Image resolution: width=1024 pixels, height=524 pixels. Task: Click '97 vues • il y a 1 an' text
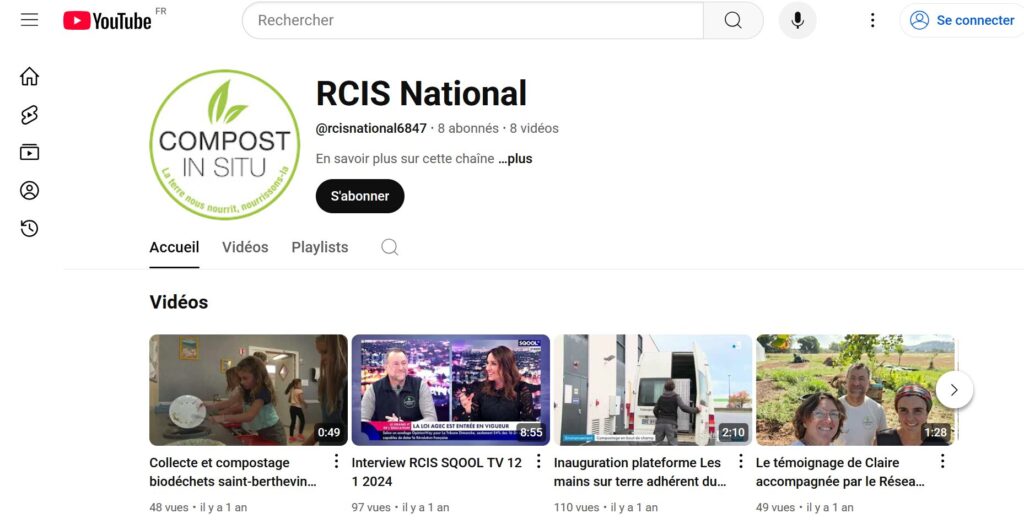tap(400, 508)
